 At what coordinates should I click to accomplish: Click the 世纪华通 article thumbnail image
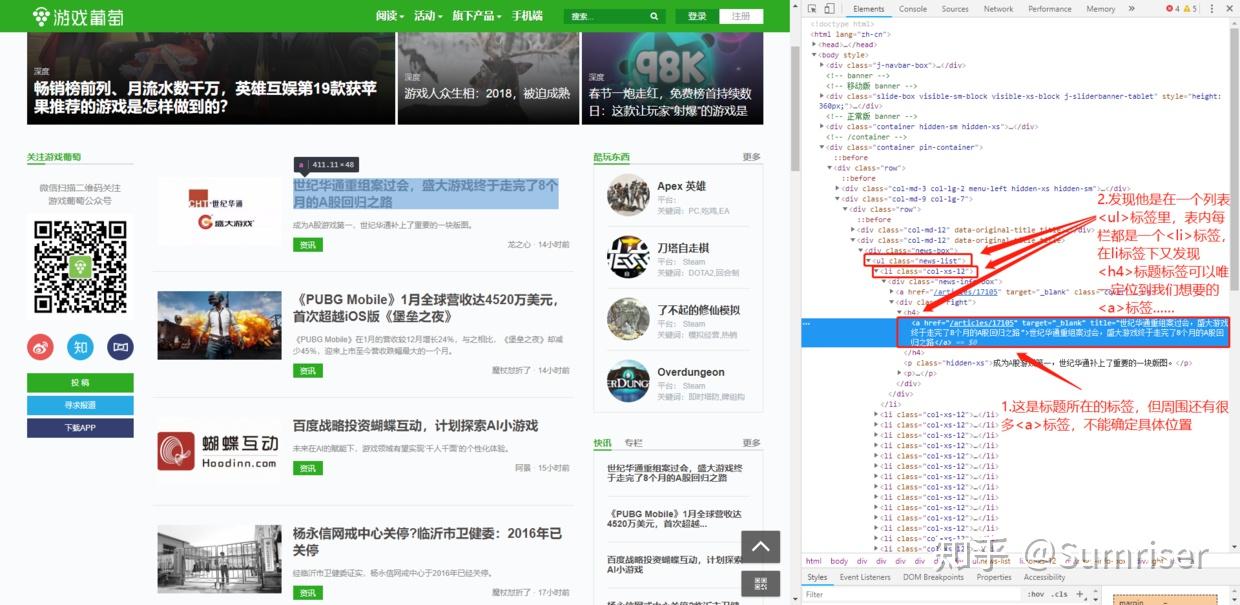[x=219, y=212]
